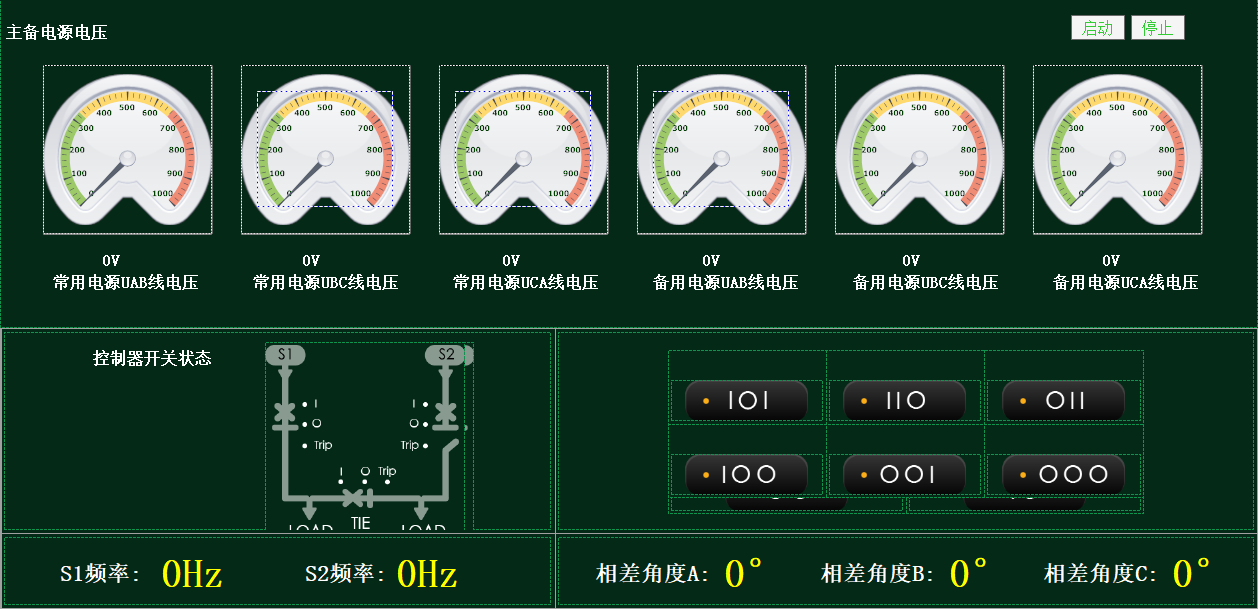Select the OOO switch state button
Image resolution: width=1258 pixels, height=609 pixels.
[x=1063, y=475]
